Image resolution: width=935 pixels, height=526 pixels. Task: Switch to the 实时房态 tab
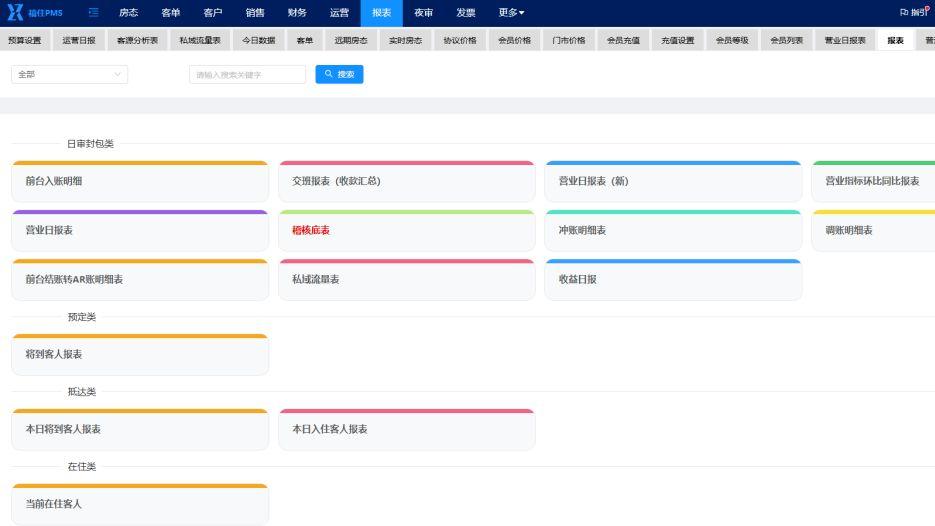pyautogui.click(x=405, y=41)
